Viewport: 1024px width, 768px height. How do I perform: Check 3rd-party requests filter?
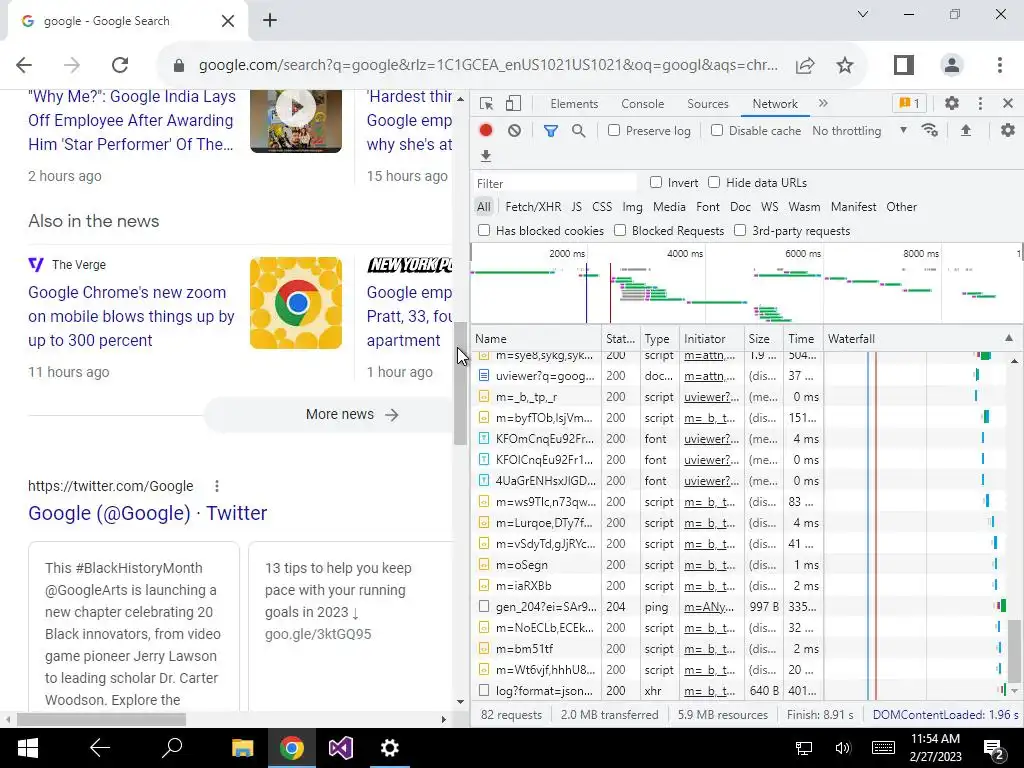[x=740, y=231]
